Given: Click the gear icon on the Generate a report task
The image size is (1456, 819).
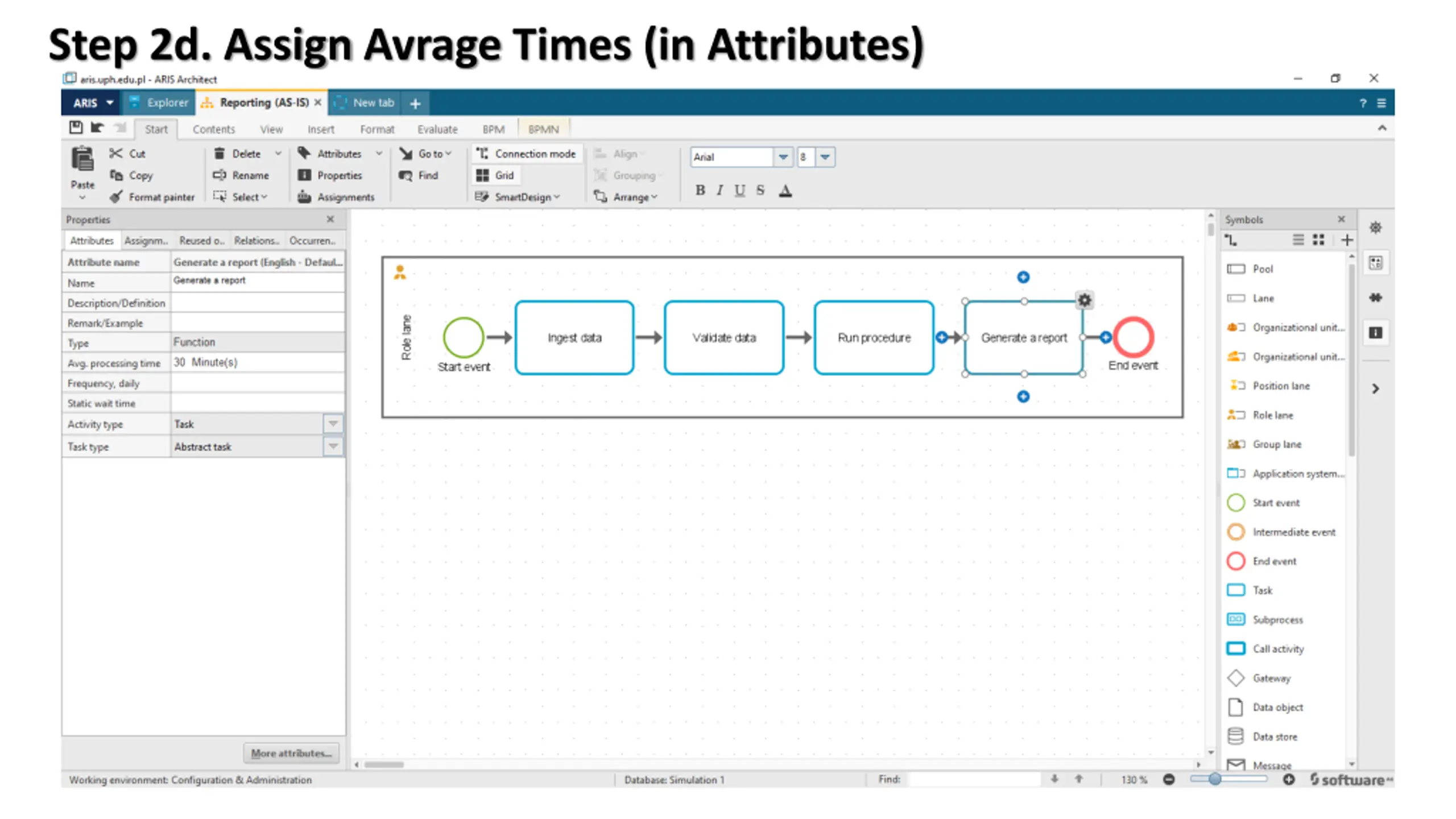Looking at the screenshot, I should pyautogui.click(x=1085, y=300).
